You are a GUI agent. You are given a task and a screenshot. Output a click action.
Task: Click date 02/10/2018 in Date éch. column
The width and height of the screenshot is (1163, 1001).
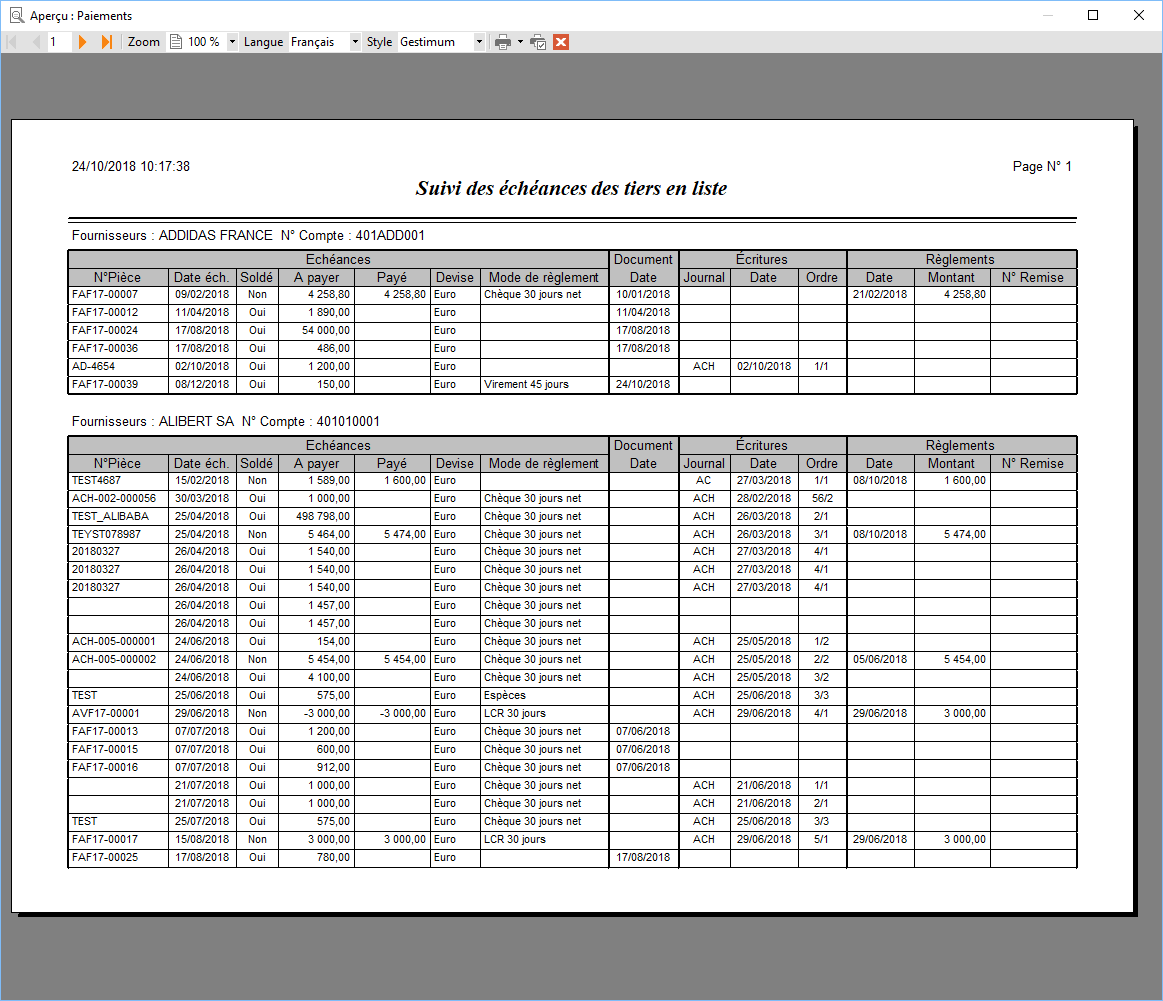pyautogui.click(x=202, y=366)
